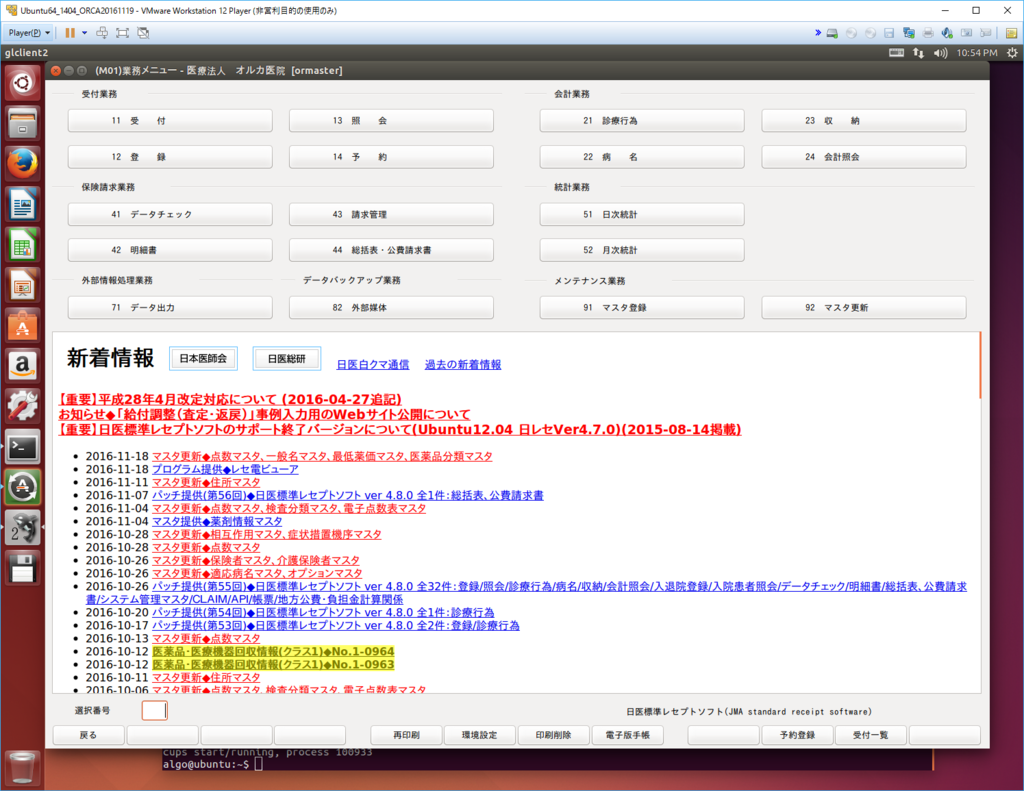Viewport: 1024px width, 791px height.
Task: Expand the pause button dropdown arrow
Action: (84, 33)
